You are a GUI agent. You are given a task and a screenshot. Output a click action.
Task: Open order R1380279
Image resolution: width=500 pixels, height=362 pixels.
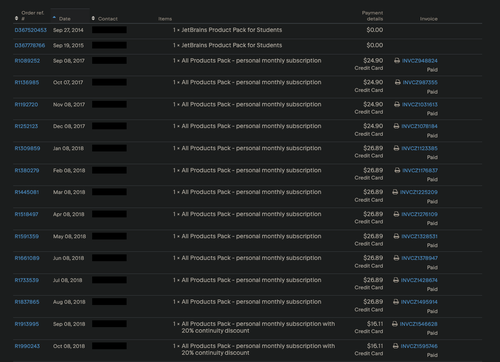27,170
